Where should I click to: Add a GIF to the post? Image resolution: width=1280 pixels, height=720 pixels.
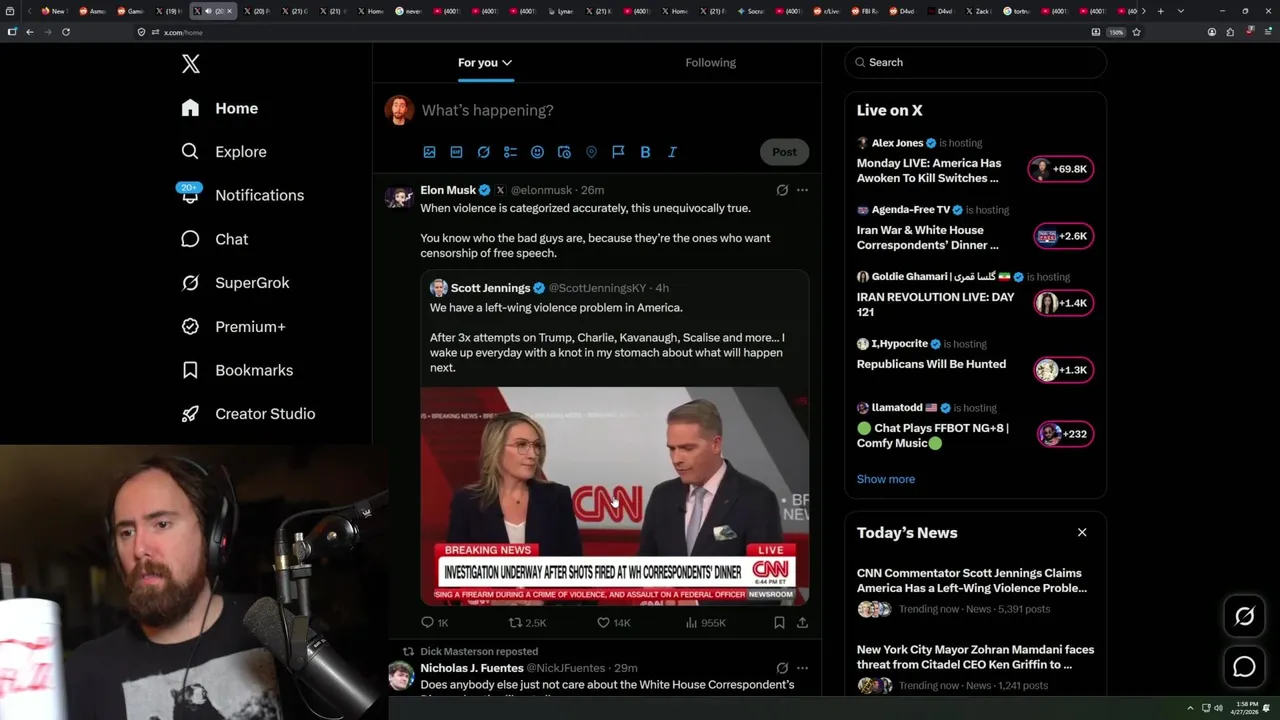tap(456, 152)
